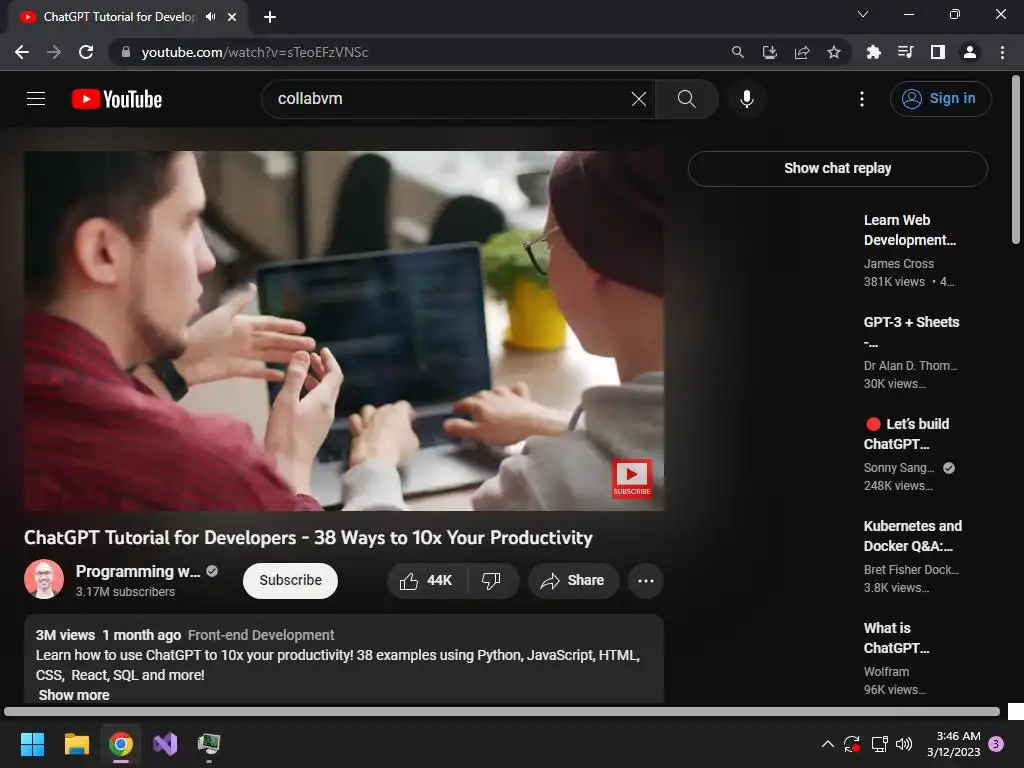
Task: Mute tab via speaker icon
Action: pos(210,17)
